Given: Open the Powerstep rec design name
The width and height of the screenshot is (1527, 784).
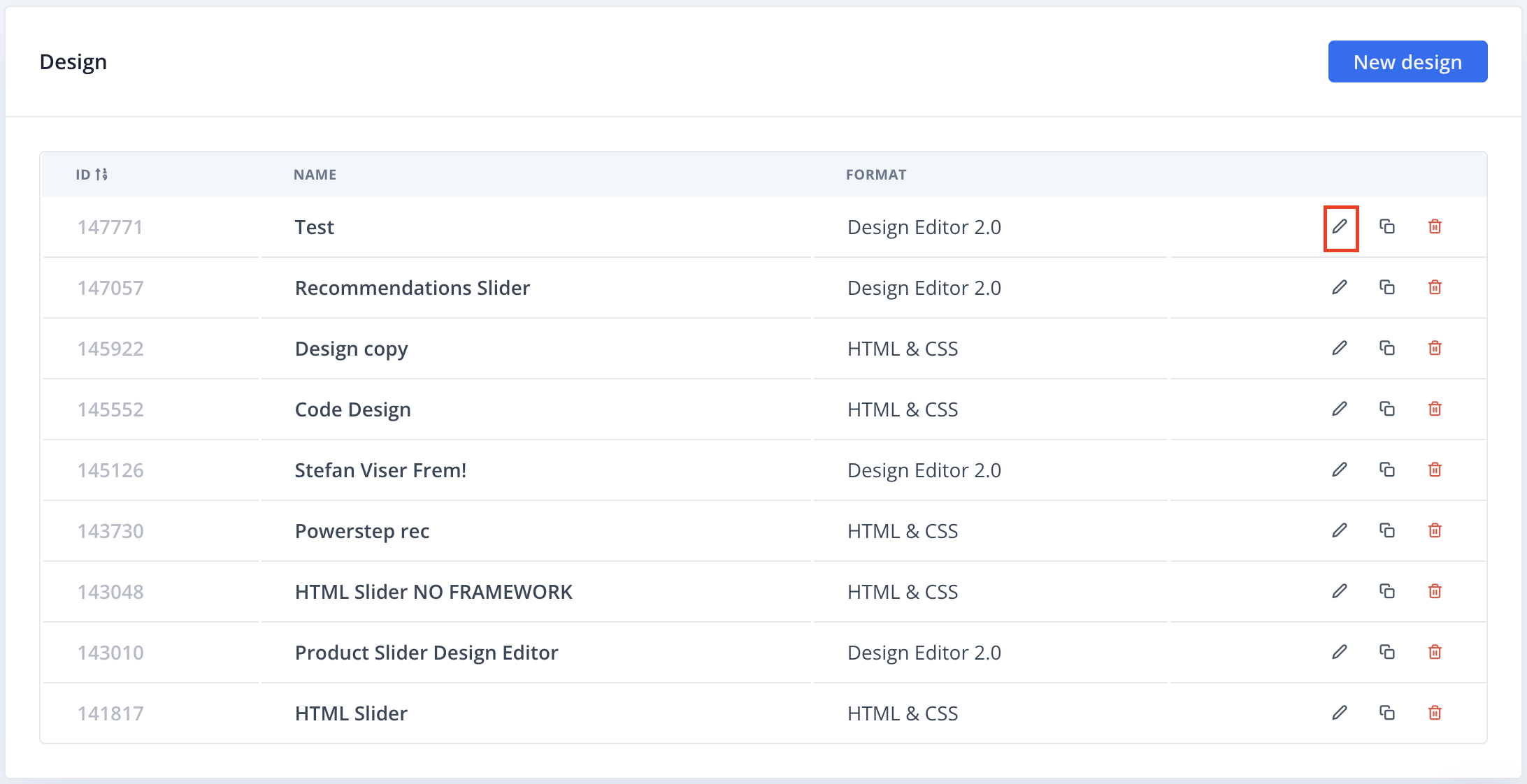Looking at the screenshot, I should [x=361, y=531].
